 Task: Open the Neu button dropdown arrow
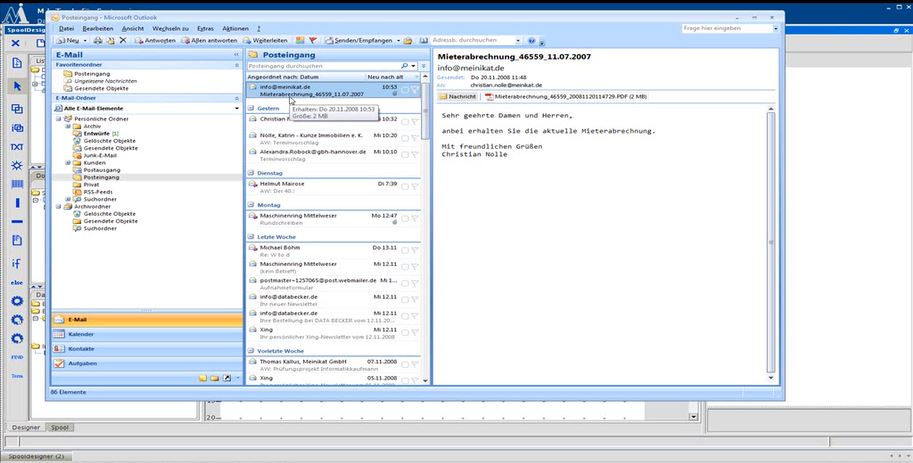tap(88, 41)
